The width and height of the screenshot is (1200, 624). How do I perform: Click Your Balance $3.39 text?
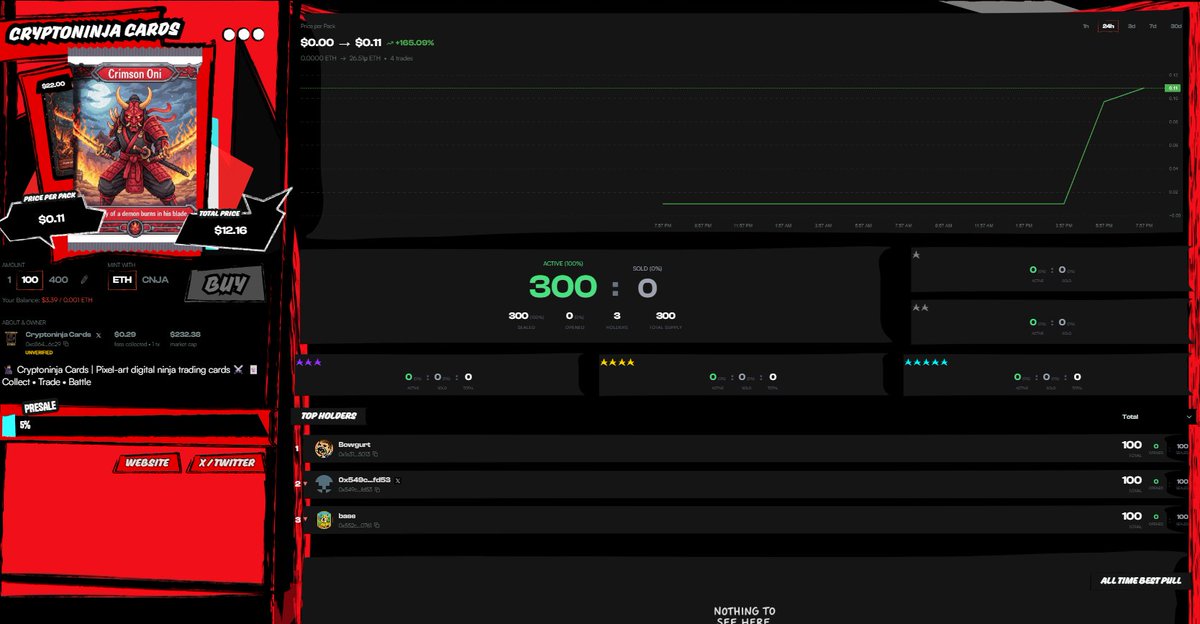pyautogui.click(x=47, y=299)
